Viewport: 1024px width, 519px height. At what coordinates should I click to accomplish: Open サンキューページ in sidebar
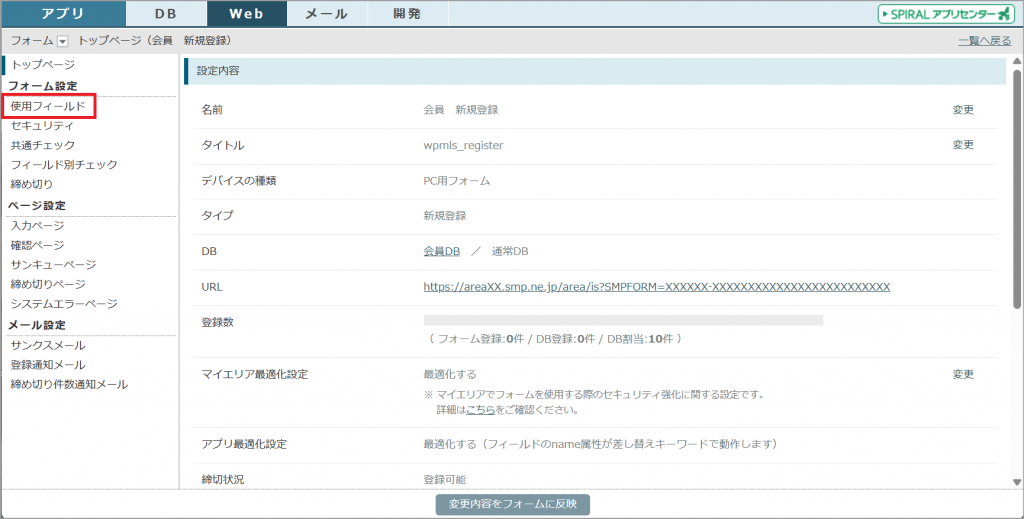pyautogui.click(x=53, y=265)
